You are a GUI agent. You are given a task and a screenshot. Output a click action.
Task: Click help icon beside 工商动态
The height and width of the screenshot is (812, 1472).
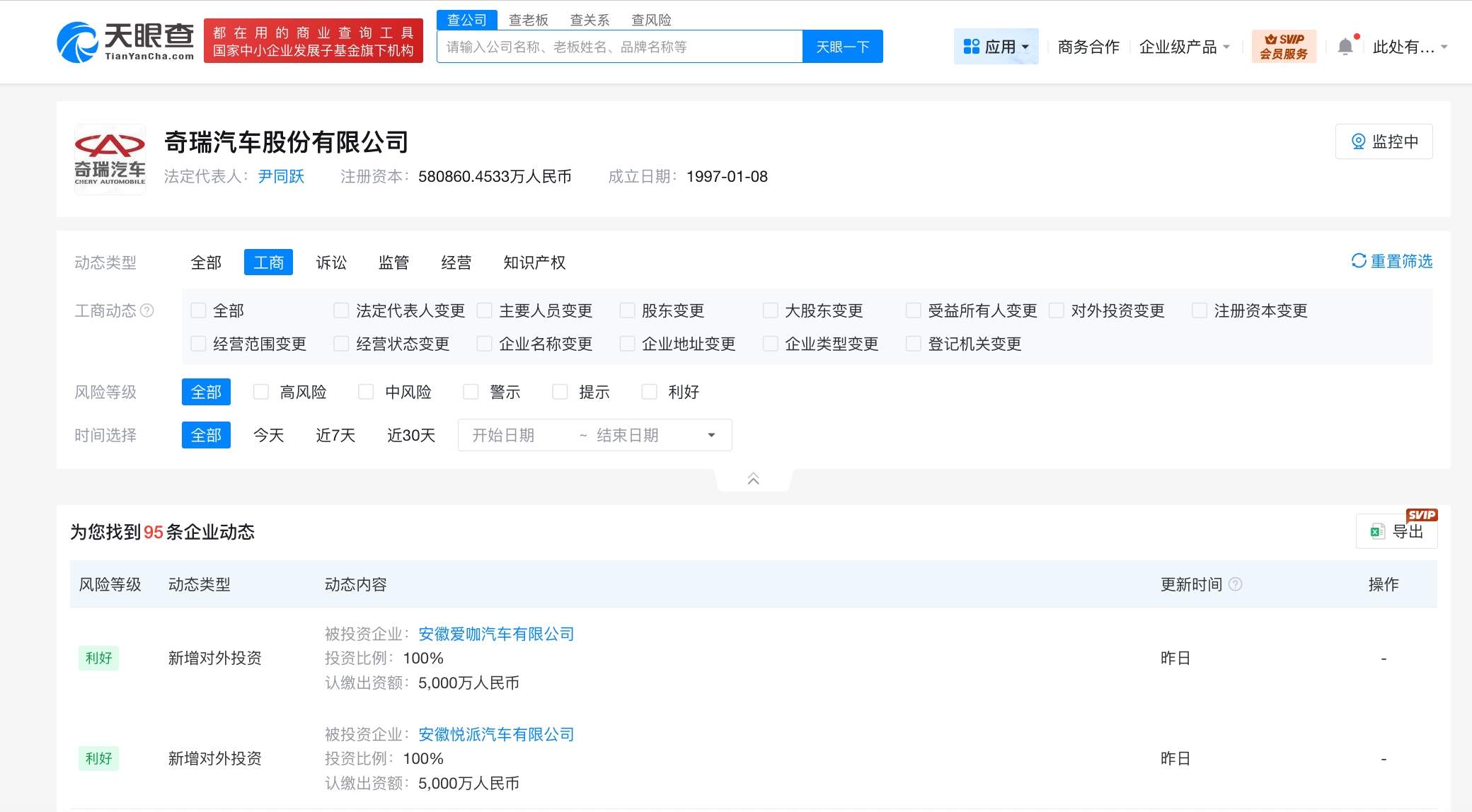click(147, 311)
